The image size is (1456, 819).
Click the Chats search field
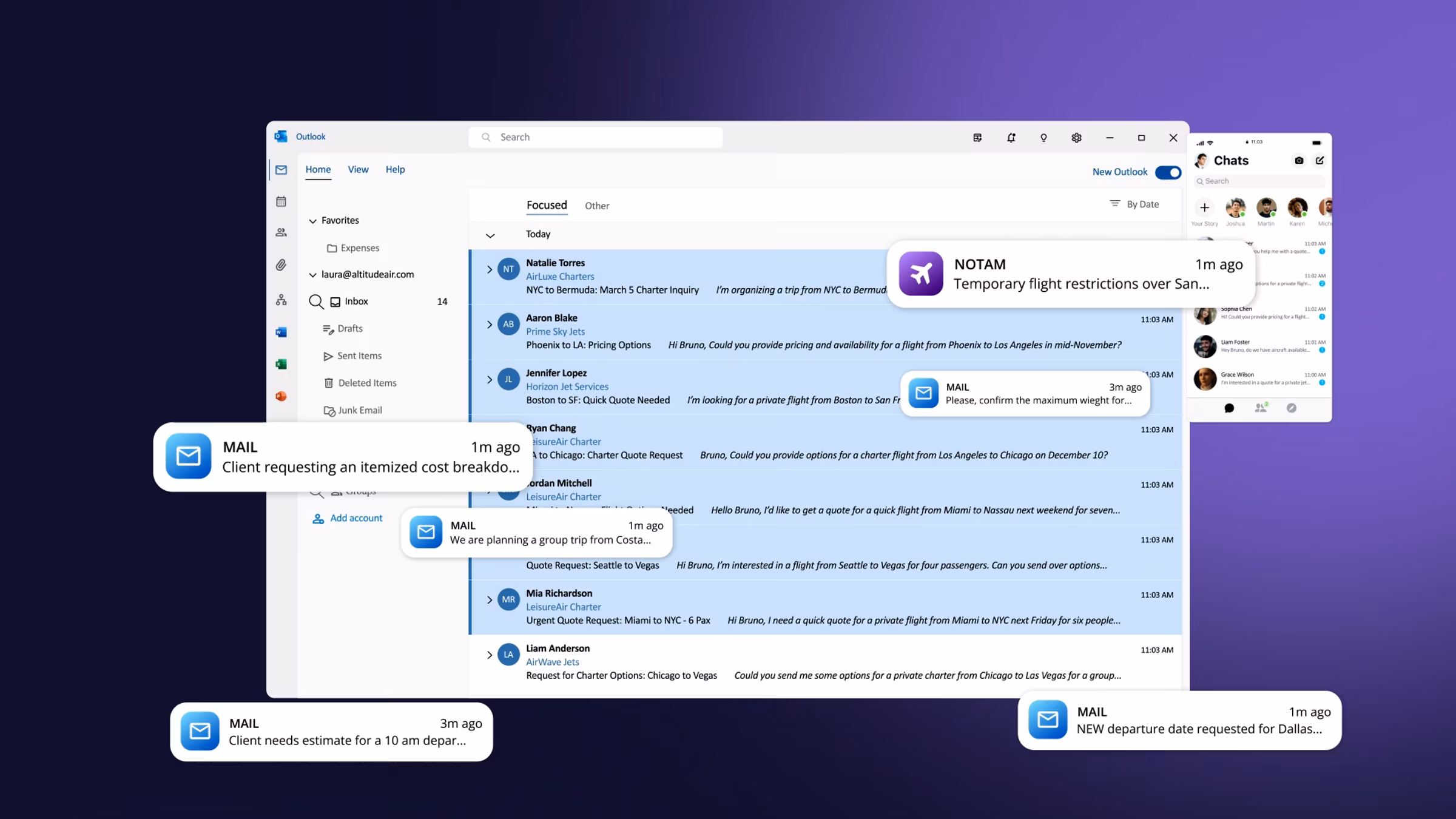(x=1259, y=181)
